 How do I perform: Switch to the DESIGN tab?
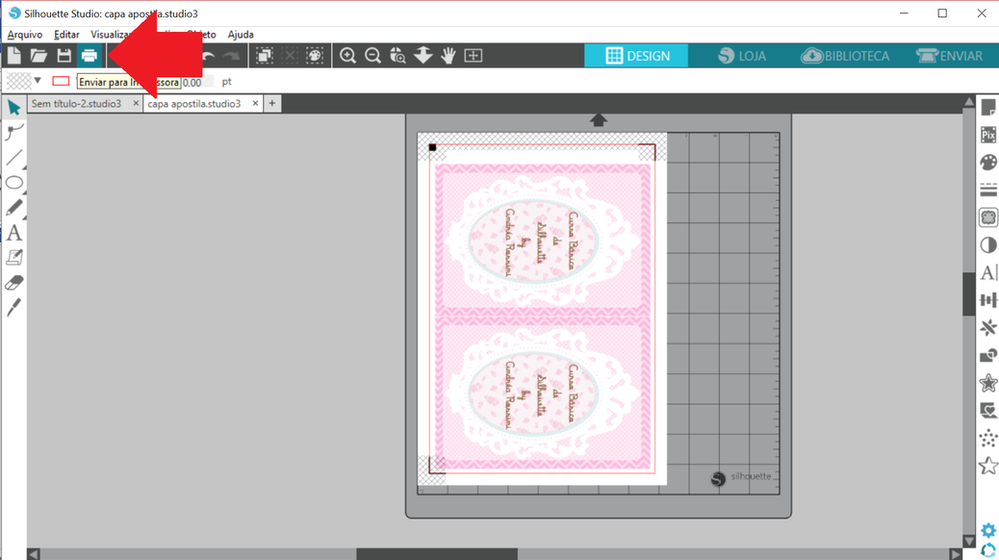tap(636, 56)
